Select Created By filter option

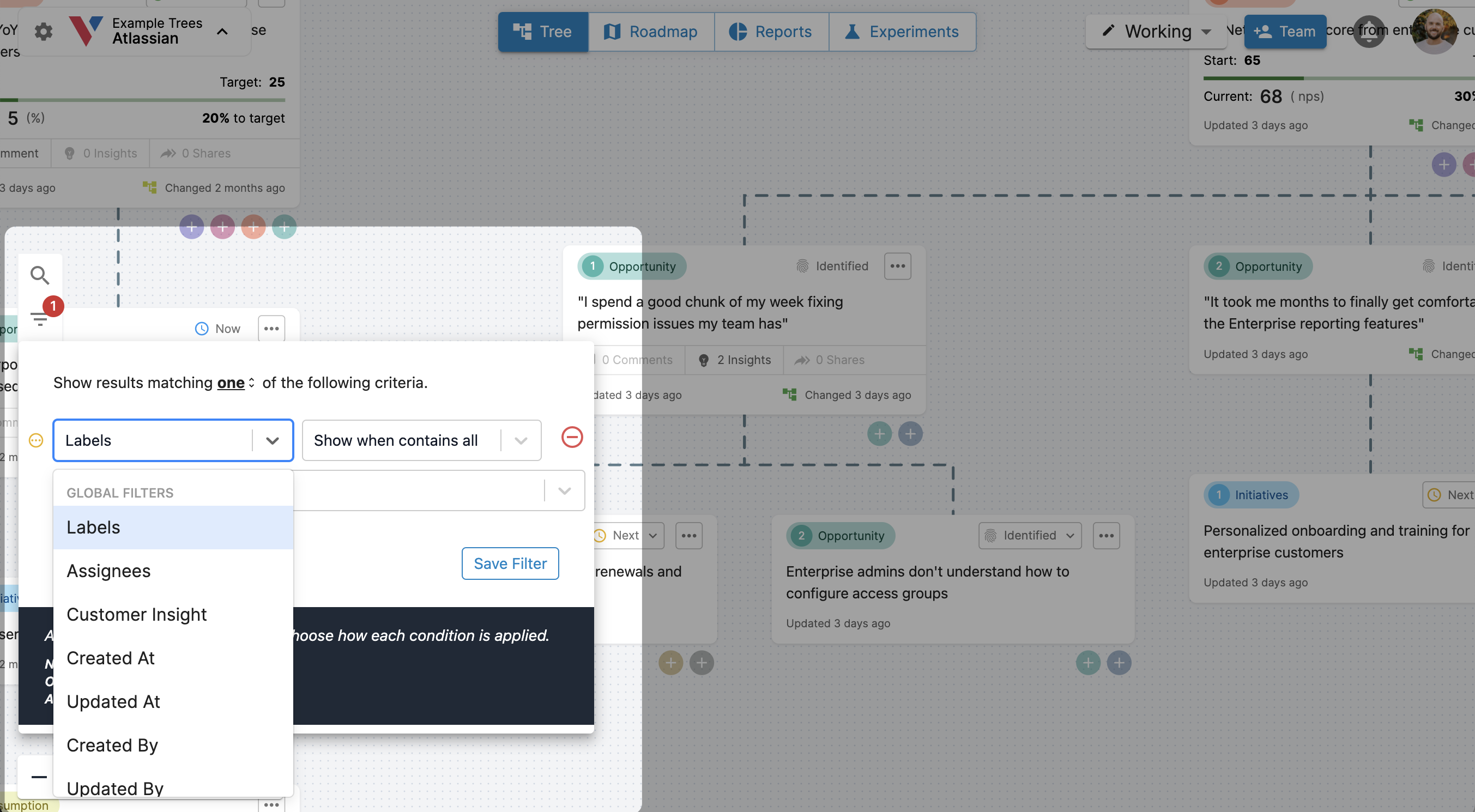(173, 745)
